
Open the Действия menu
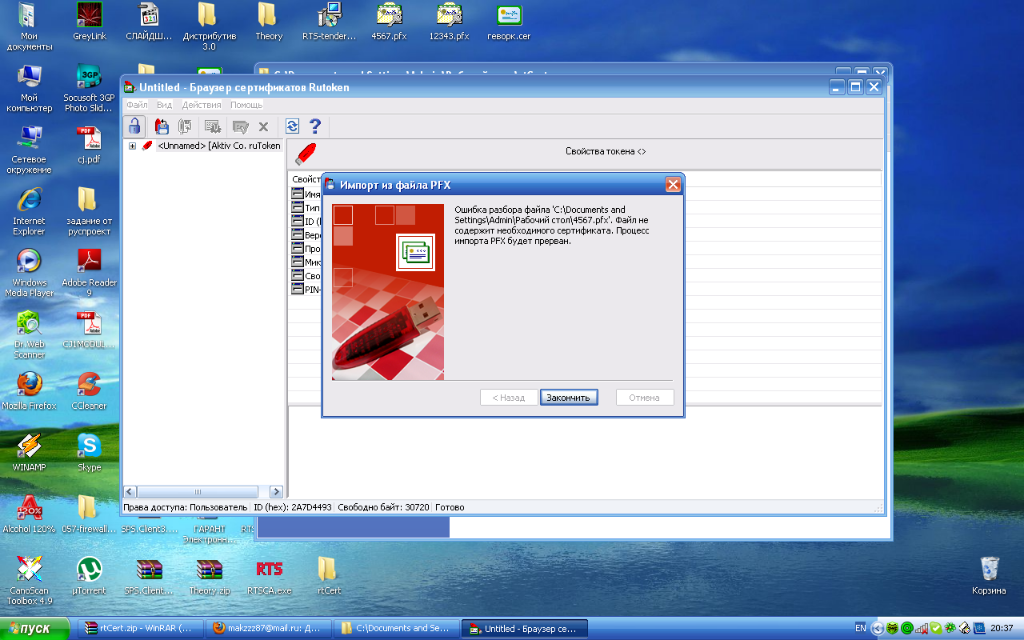click(x=201, y=105)
